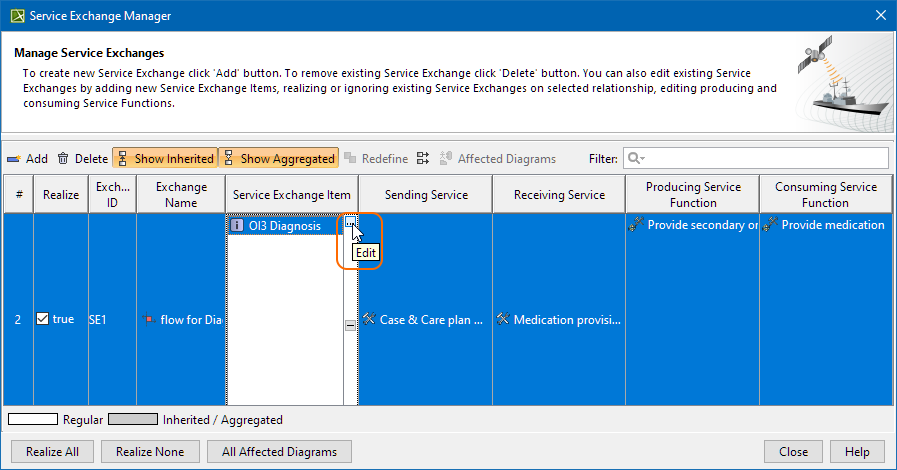Click the Medication provision receiving service icon
The height and width of the screenshot is (470, 897).
tap(503, 320)
